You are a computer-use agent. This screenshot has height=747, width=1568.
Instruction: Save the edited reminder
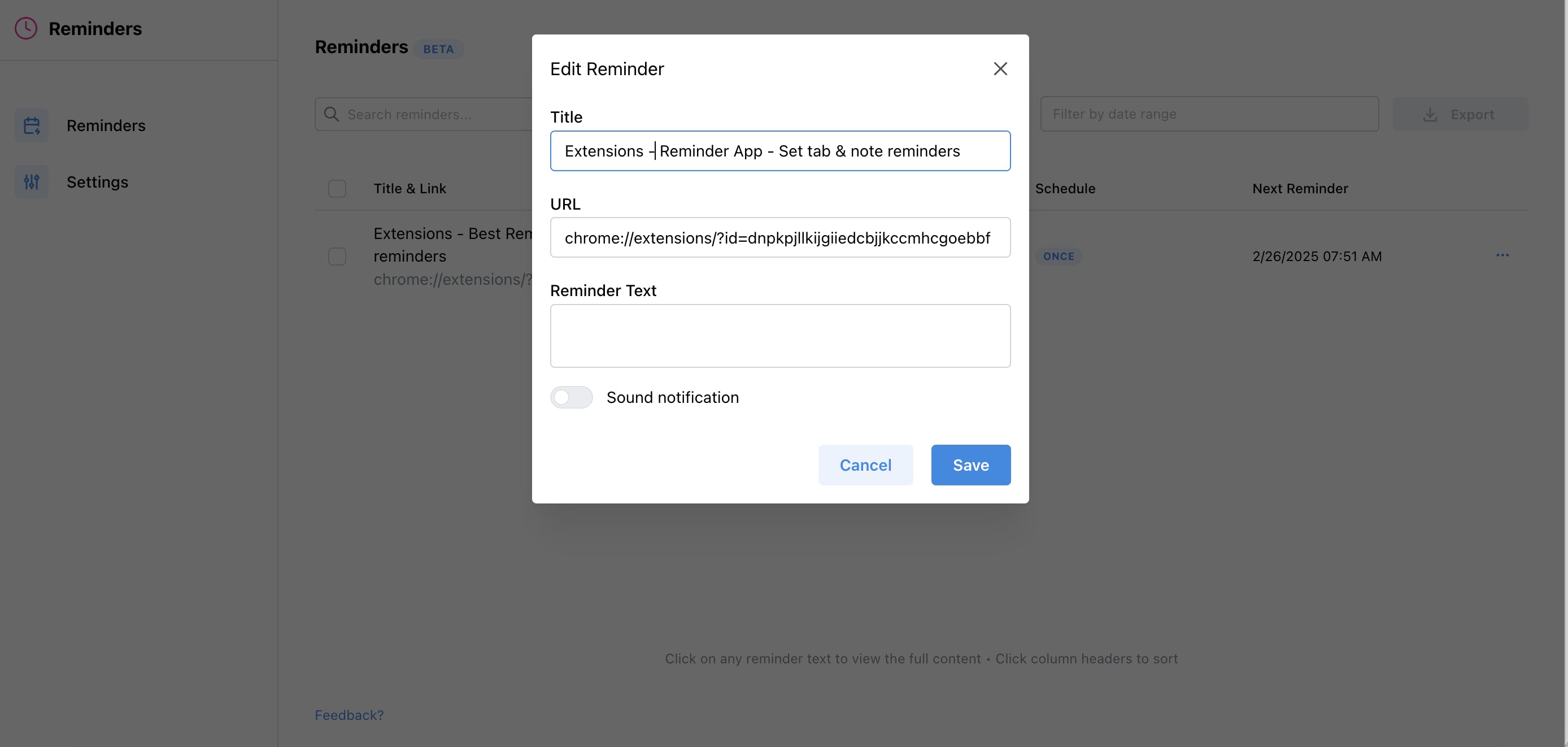pyautogui.click(x=970, y=464)
